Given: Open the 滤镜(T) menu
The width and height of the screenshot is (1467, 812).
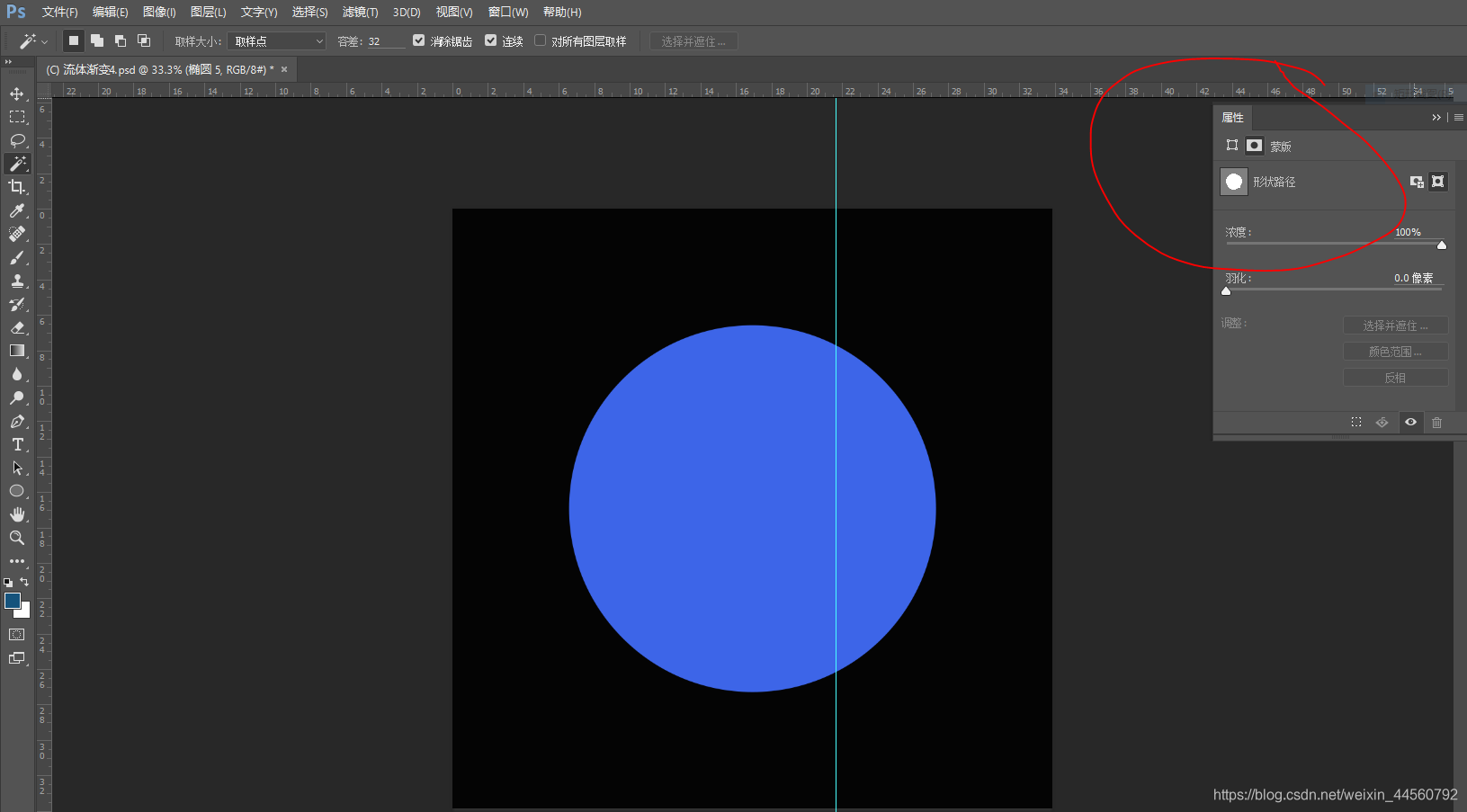Looking at the screenshot, I should 360,12.
